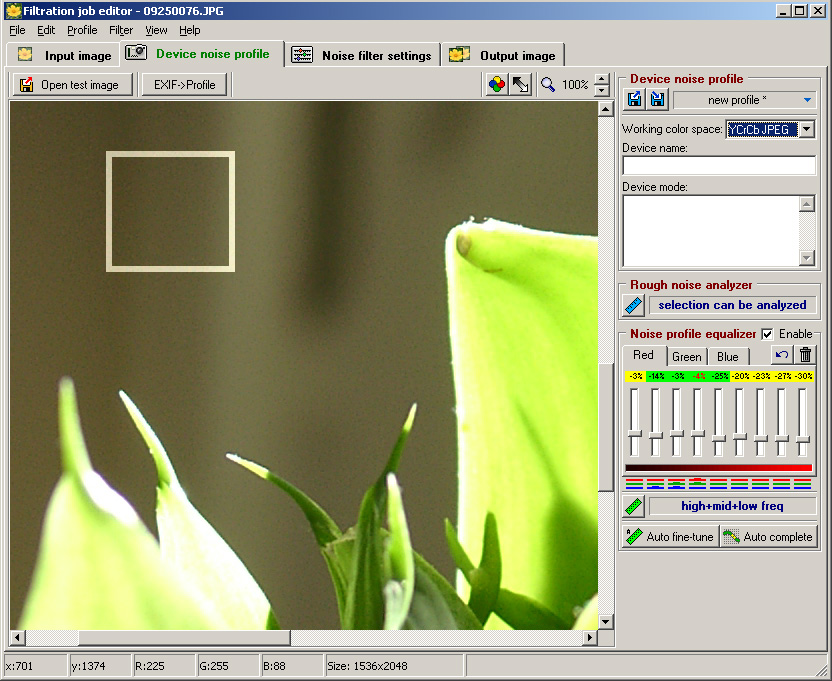Click the RGB color channels viewer icon
This screenshot has width=832, height=681.
pos(496,85)
